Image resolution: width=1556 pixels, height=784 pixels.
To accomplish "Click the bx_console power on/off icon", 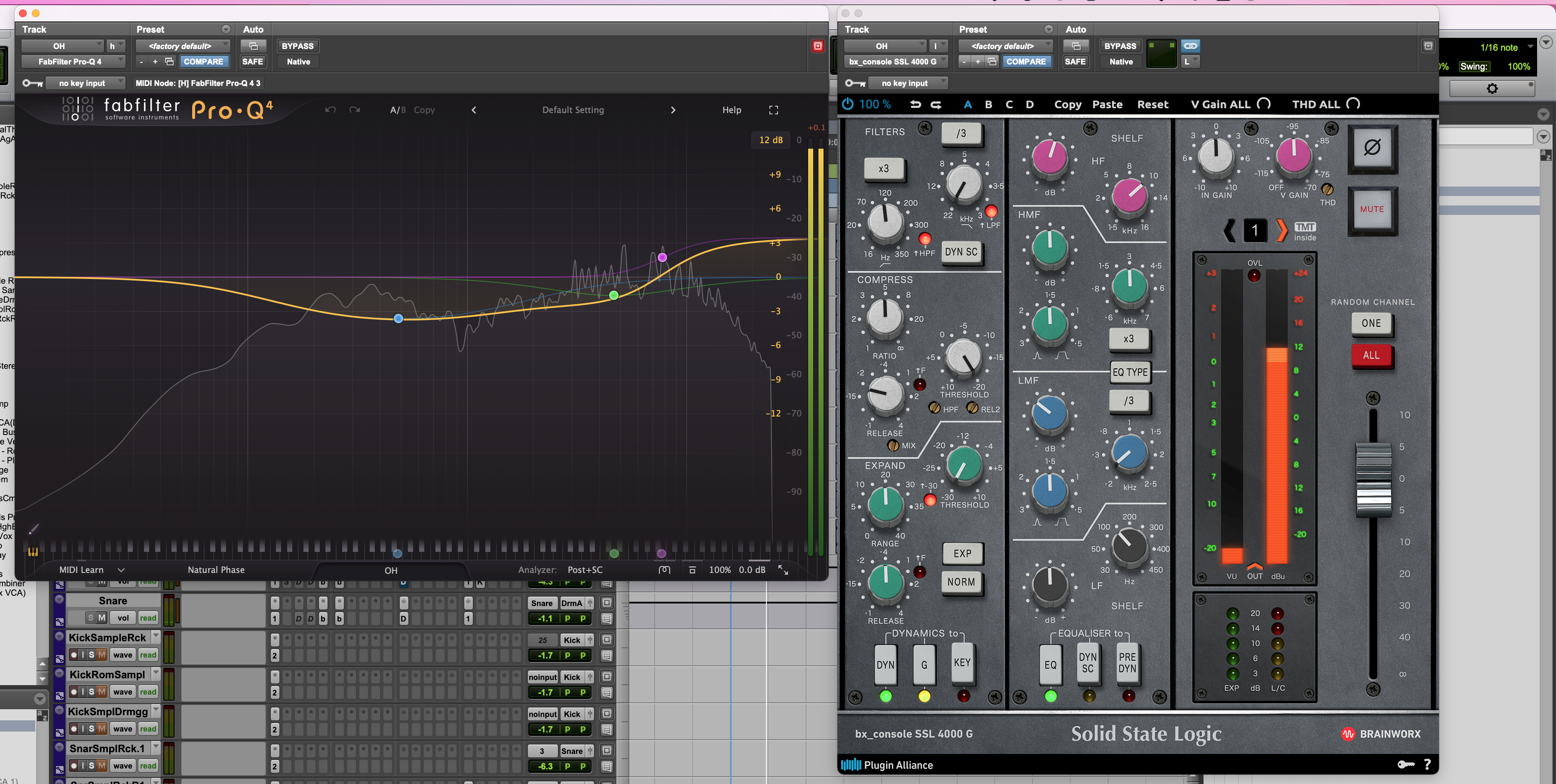I will point(848,104).
